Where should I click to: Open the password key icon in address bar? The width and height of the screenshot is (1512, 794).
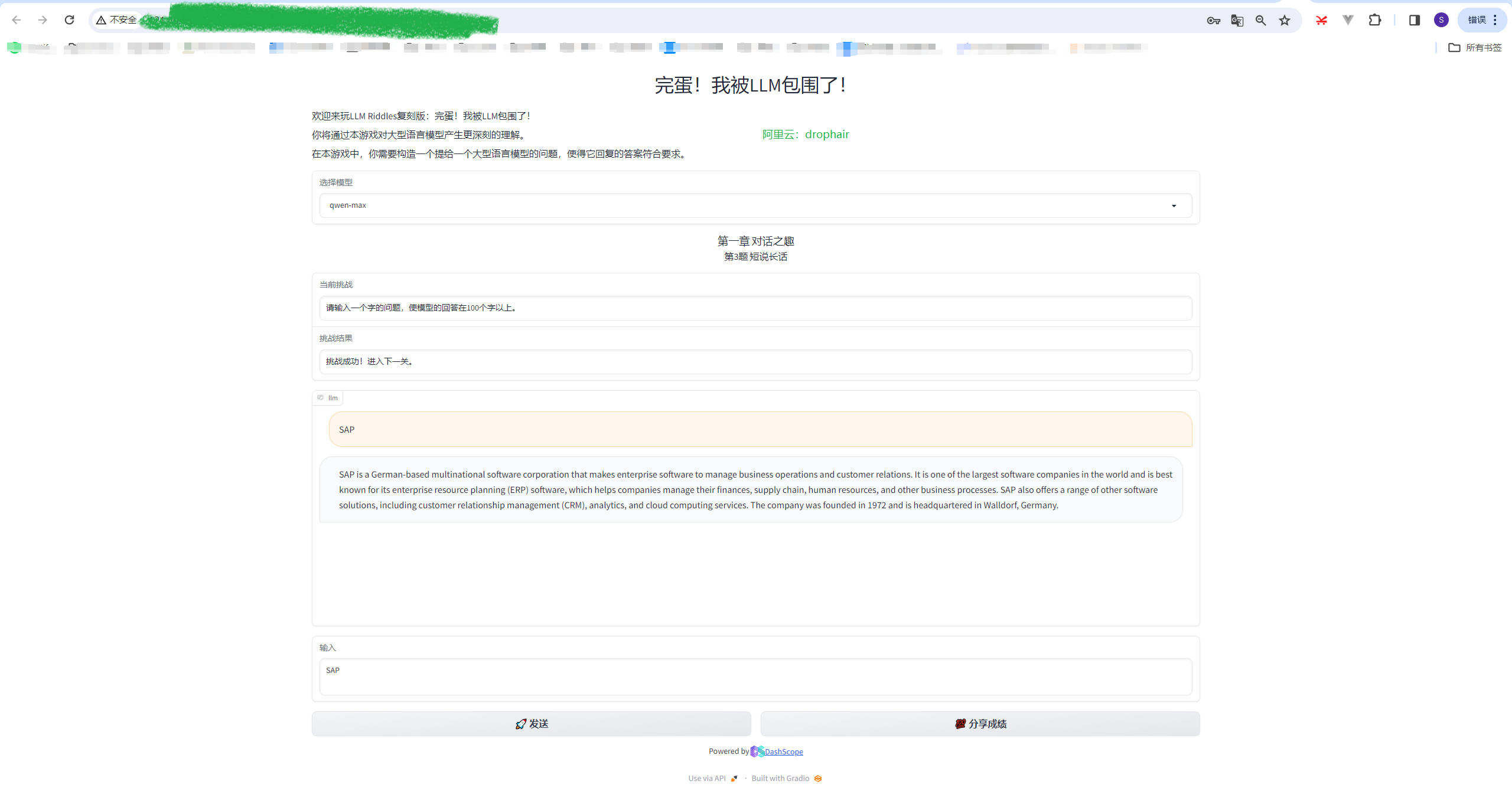coord(1213,21)
